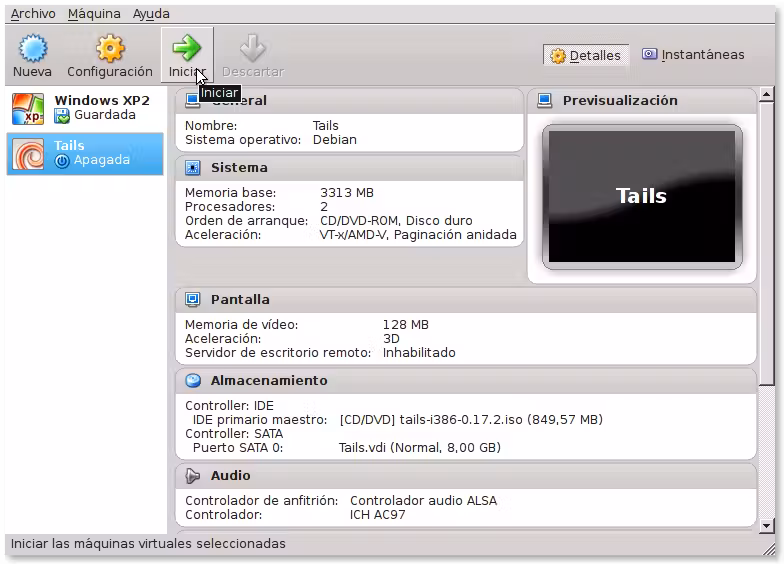Click the scrollbar down arrow
The image size is (784, 564).
click(x=766, y=526)
